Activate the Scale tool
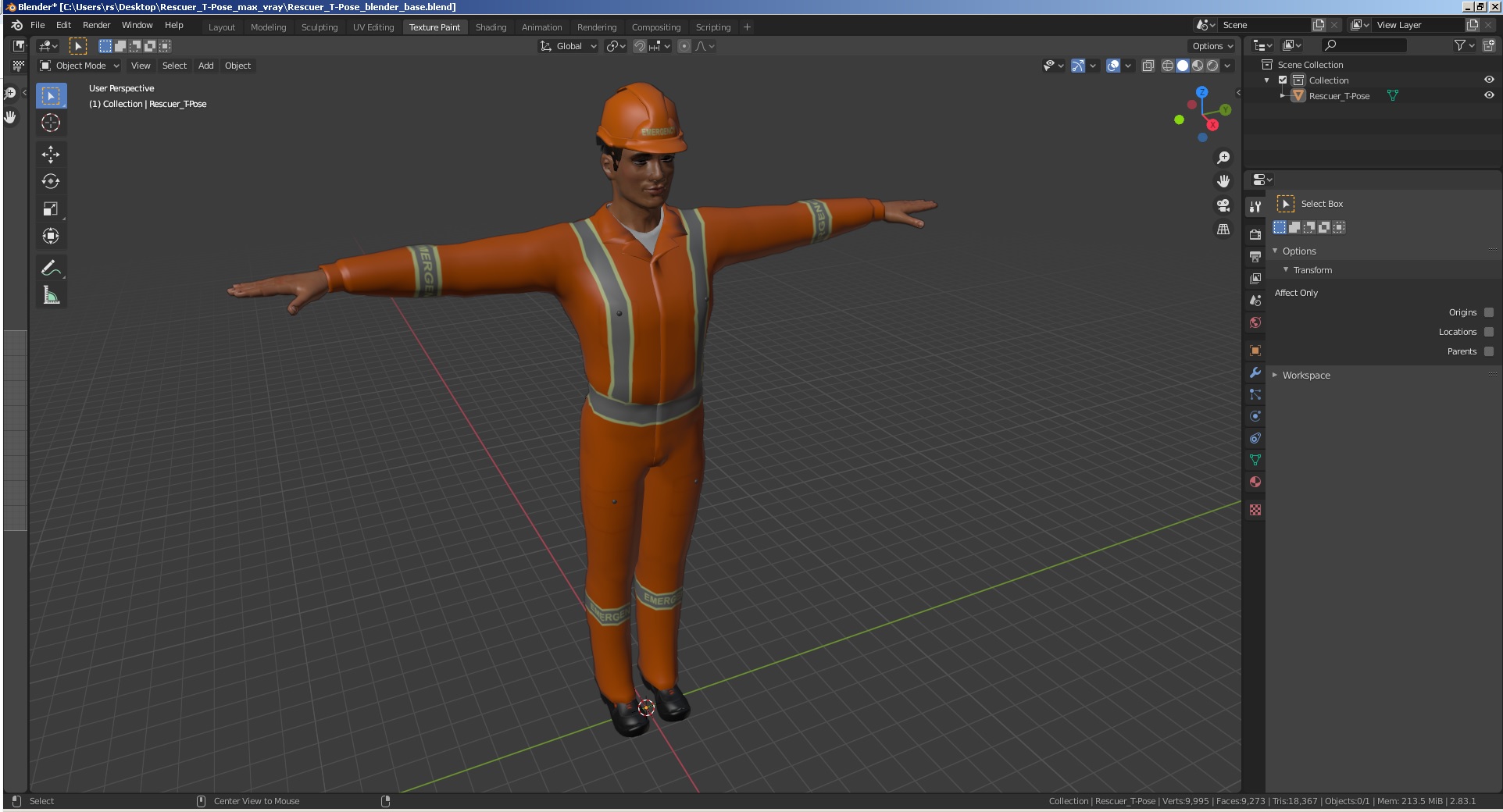 [x=51, y=208]
